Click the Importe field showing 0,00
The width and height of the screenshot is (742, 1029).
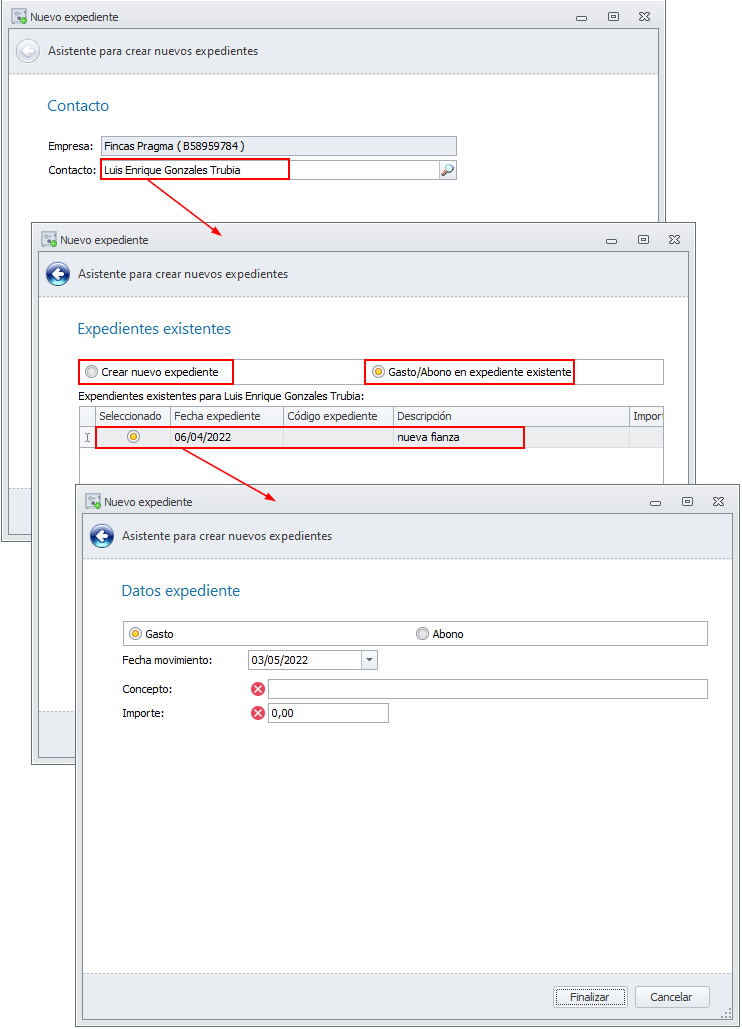[x=328, y=713]
